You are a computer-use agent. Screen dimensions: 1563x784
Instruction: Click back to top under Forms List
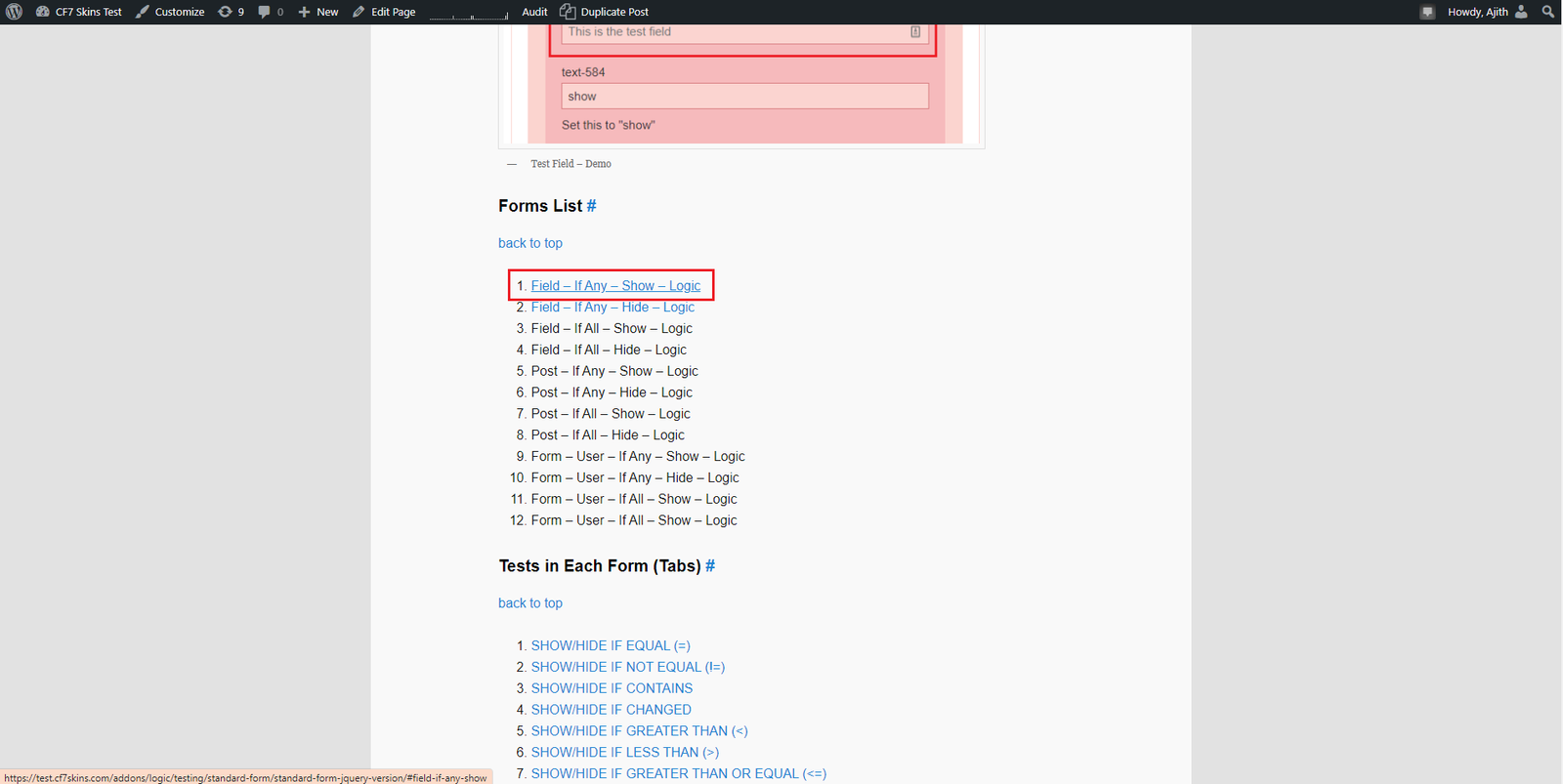pos(530,243)
